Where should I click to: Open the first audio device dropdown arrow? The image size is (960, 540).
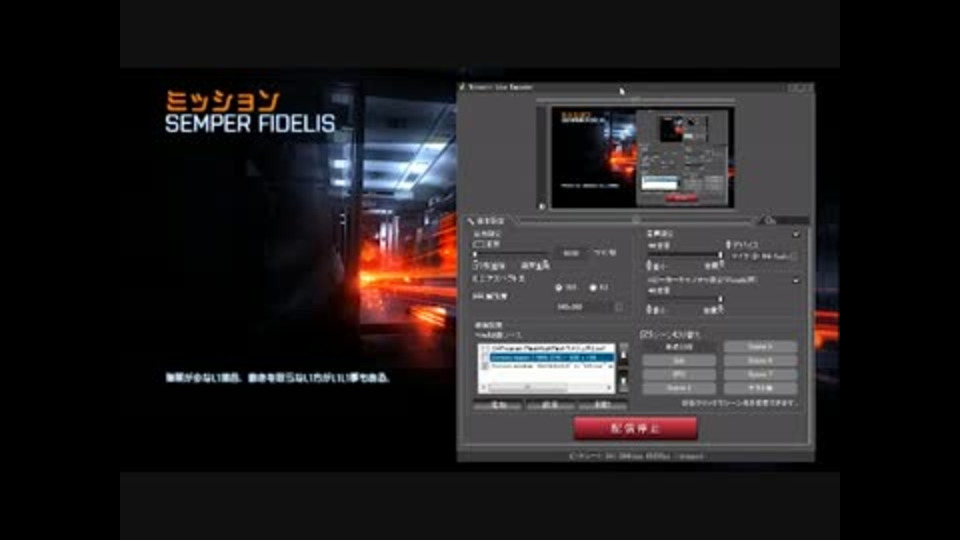(x=795, y=234)
